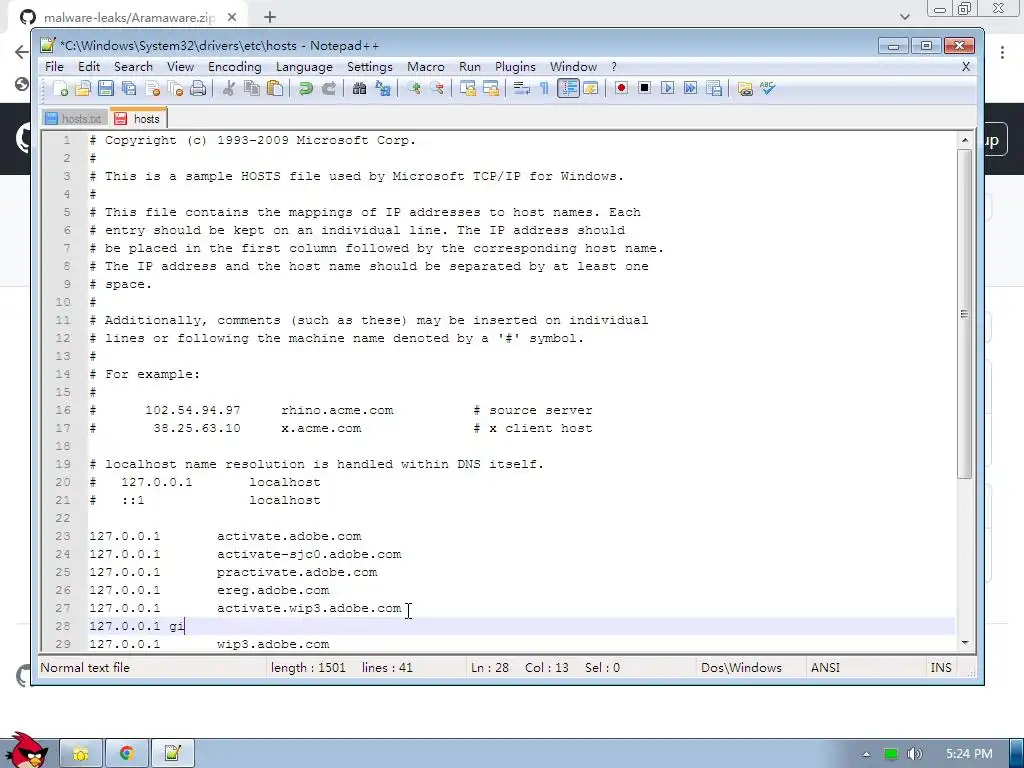Open the Window menu
The image size is (1024, 768).
[x=573, y=67]
